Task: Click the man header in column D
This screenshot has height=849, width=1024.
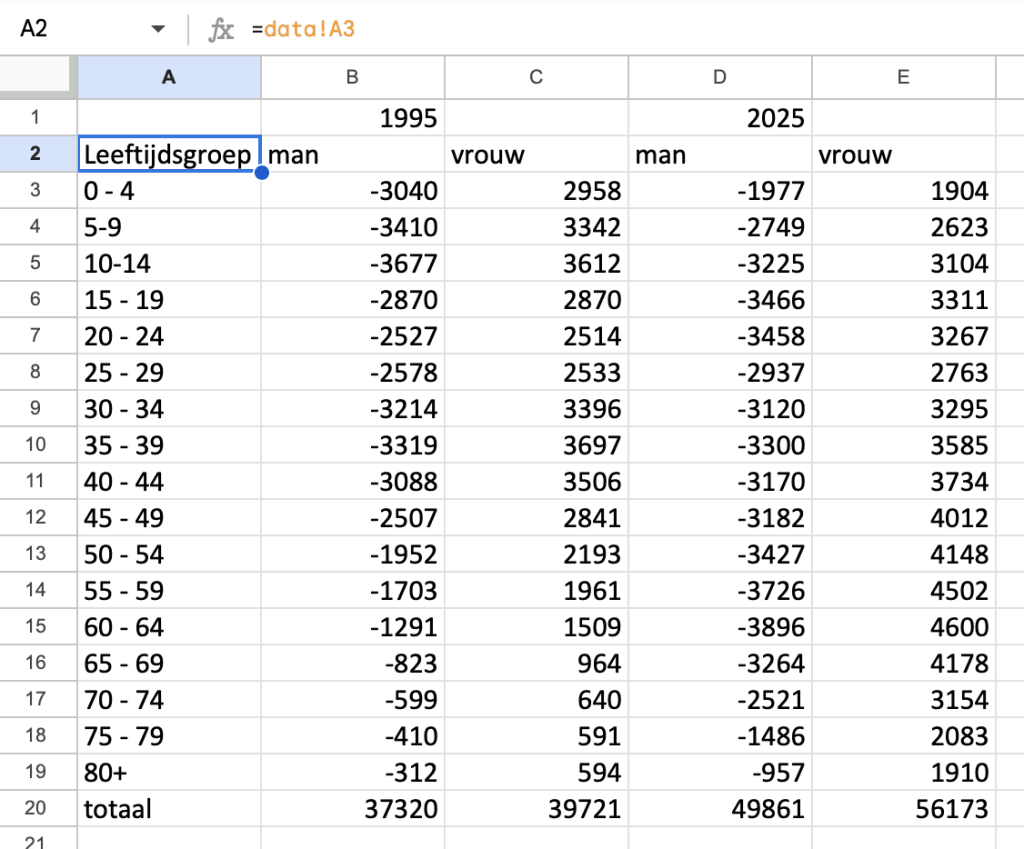Action: [720, 155]
